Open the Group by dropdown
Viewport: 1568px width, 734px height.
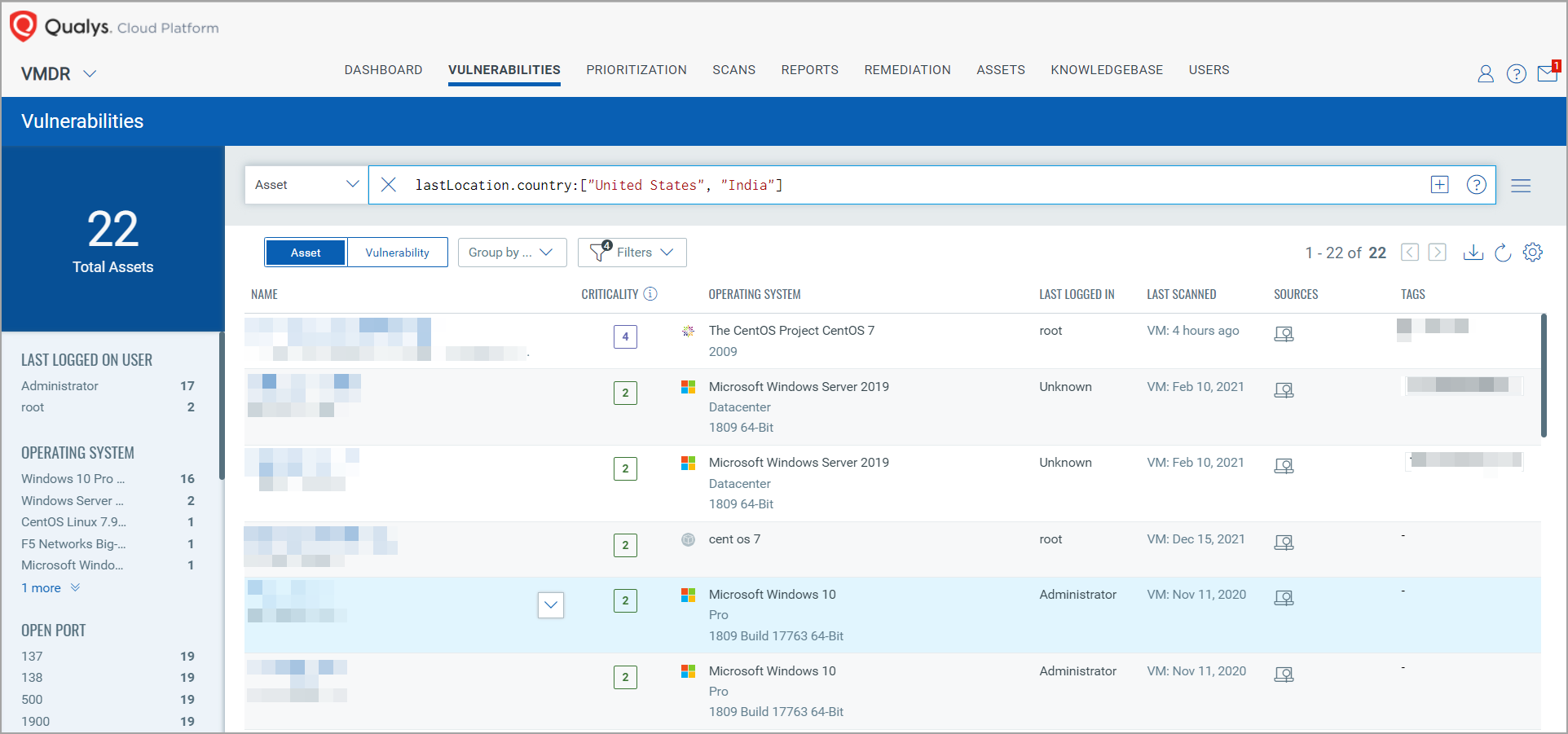click(512, 253)
